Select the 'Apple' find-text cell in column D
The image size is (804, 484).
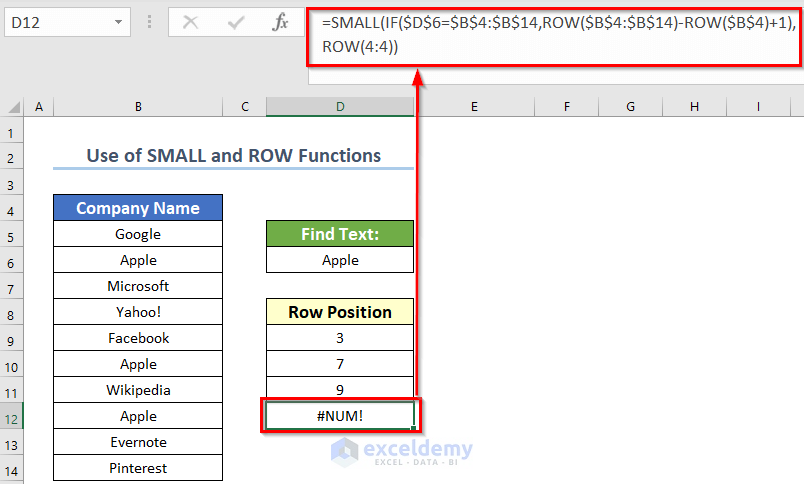click(x=340, y=260)
